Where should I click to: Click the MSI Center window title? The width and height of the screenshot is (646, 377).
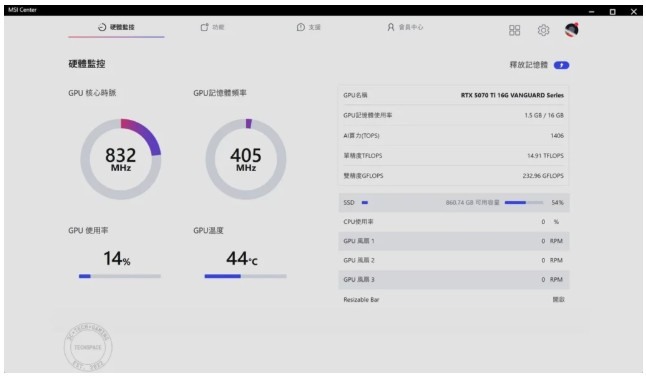tap(22, 10)
